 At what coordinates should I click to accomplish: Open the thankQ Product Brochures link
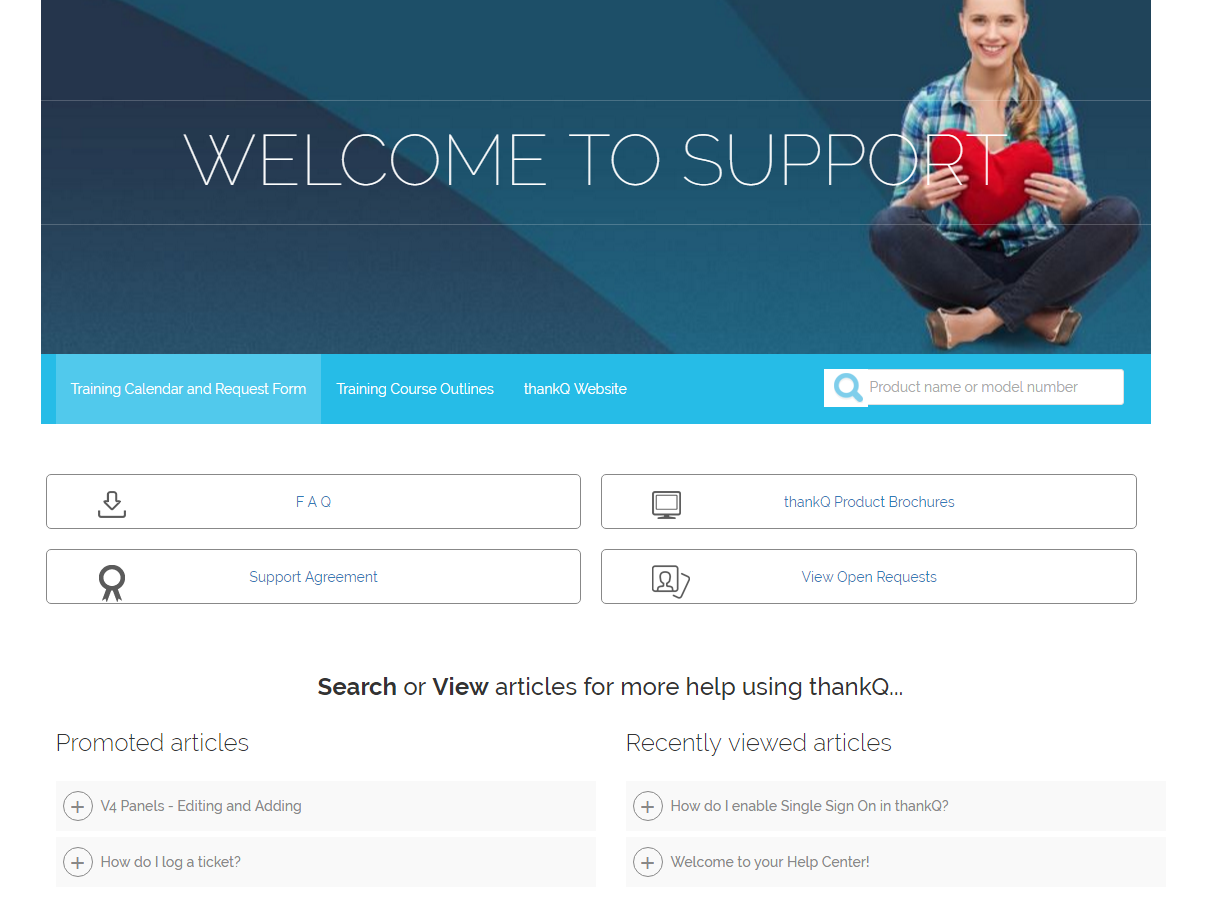[868, 502]
